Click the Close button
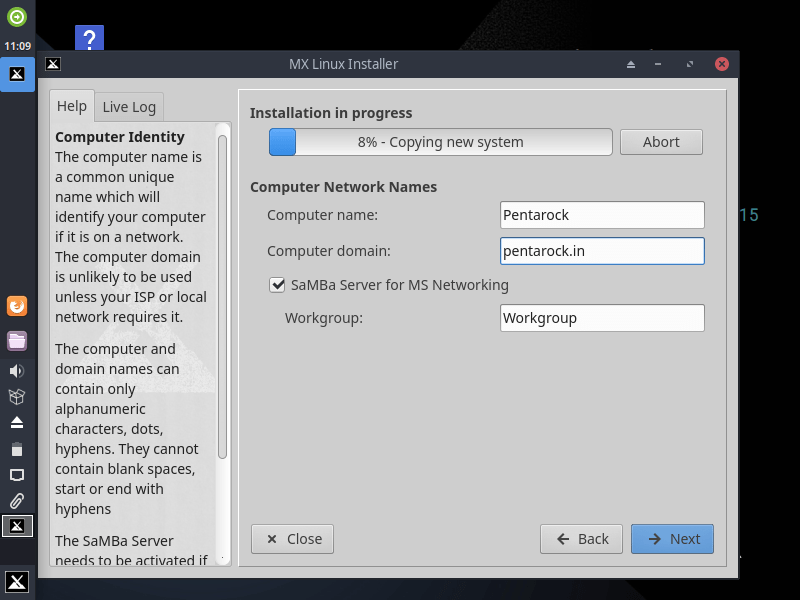800x600 pixels. point(292,539)
